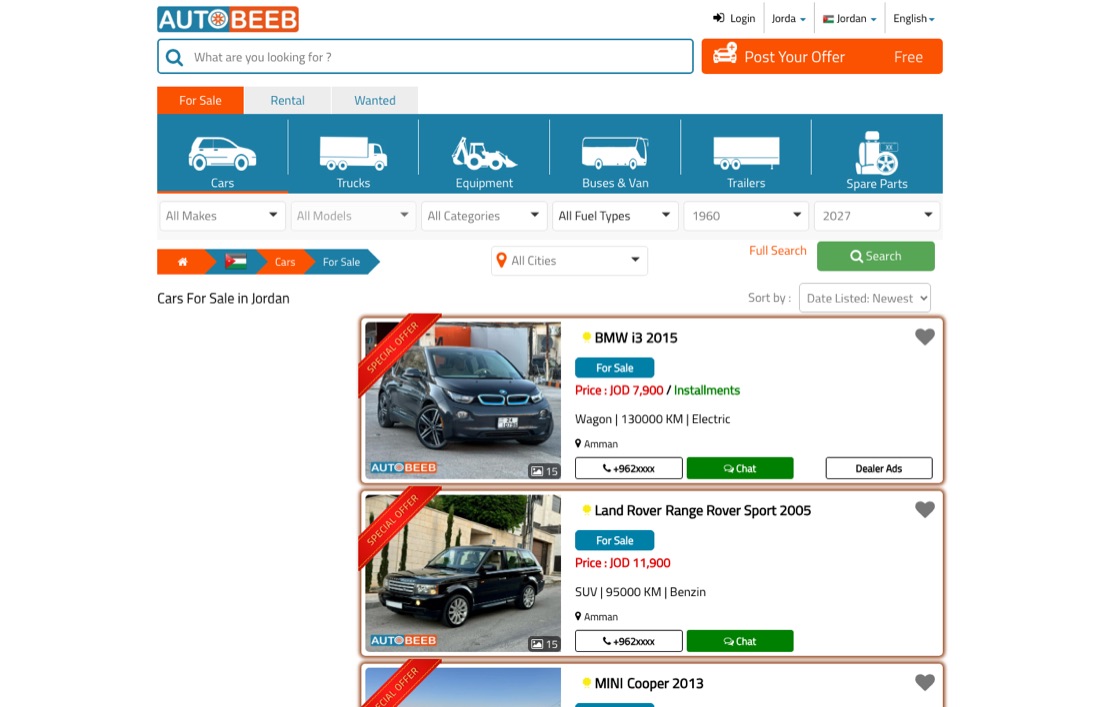Screen dimensions: 1100x707
Task: Click the Range Rover For Sale badge
Action: point(615,540)
